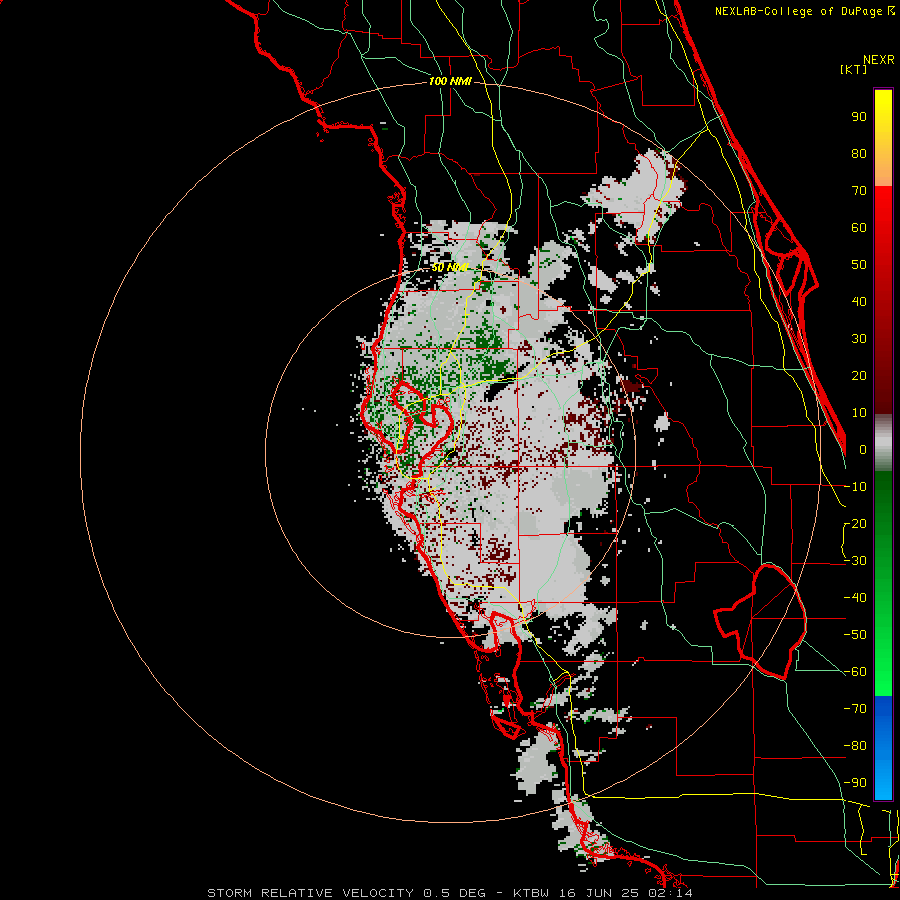Click the 80 knot scale label
Image resolution: width=900 pixels, height=900 pixels.
click(859, 153)
